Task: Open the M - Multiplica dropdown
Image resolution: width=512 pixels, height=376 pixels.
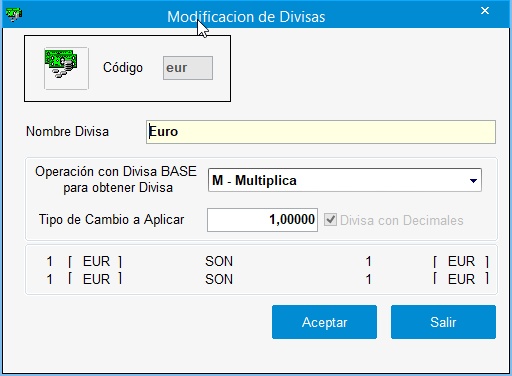Action: pos(345,180)
